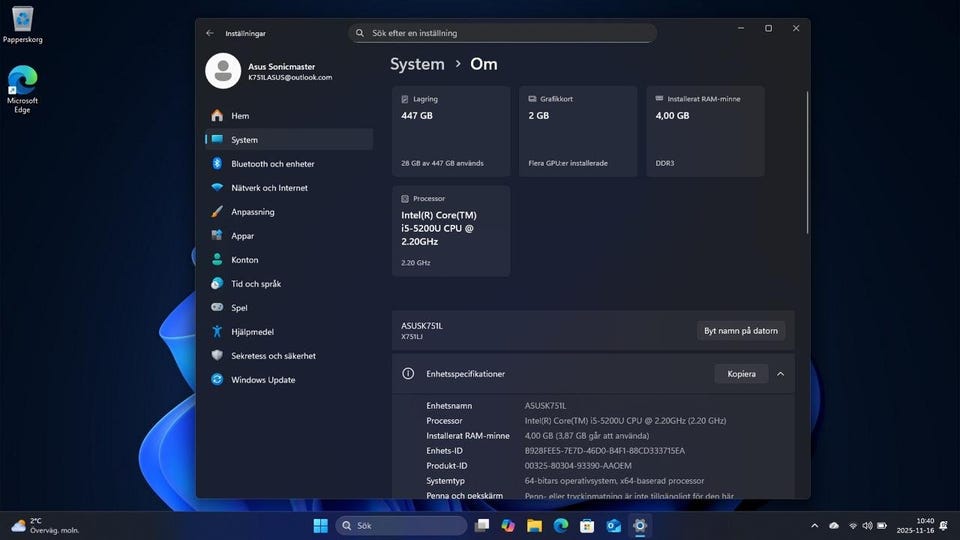Viewport: 960px width, 540px height.
Task: Open the Lagring storage card
Action: (451, 131)
